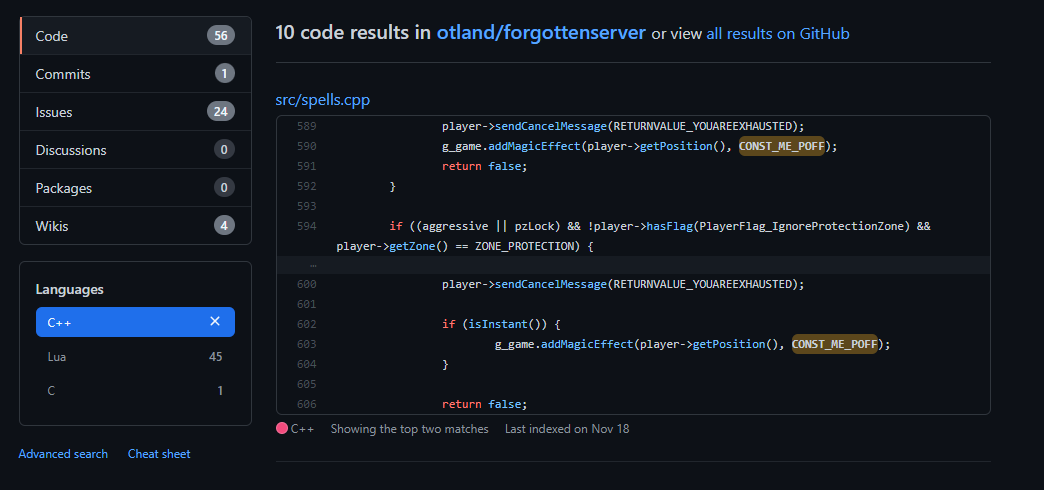
Task: View all results on GitHub
Action: (778, 33)
